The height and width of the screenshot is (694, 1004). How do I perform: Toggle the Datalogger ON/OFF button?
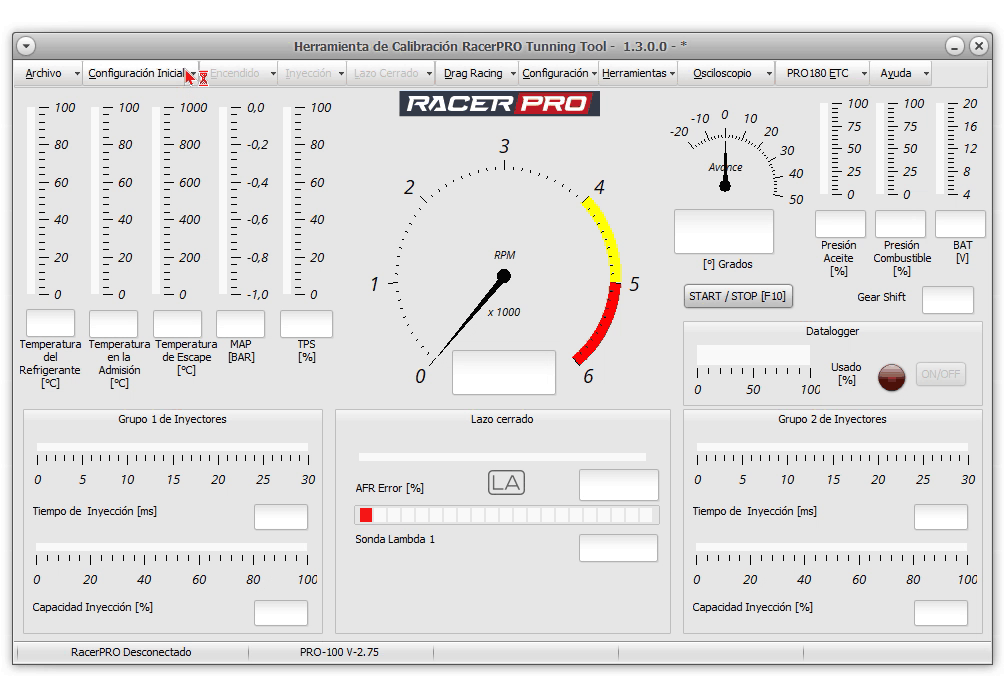coord(941,374)
